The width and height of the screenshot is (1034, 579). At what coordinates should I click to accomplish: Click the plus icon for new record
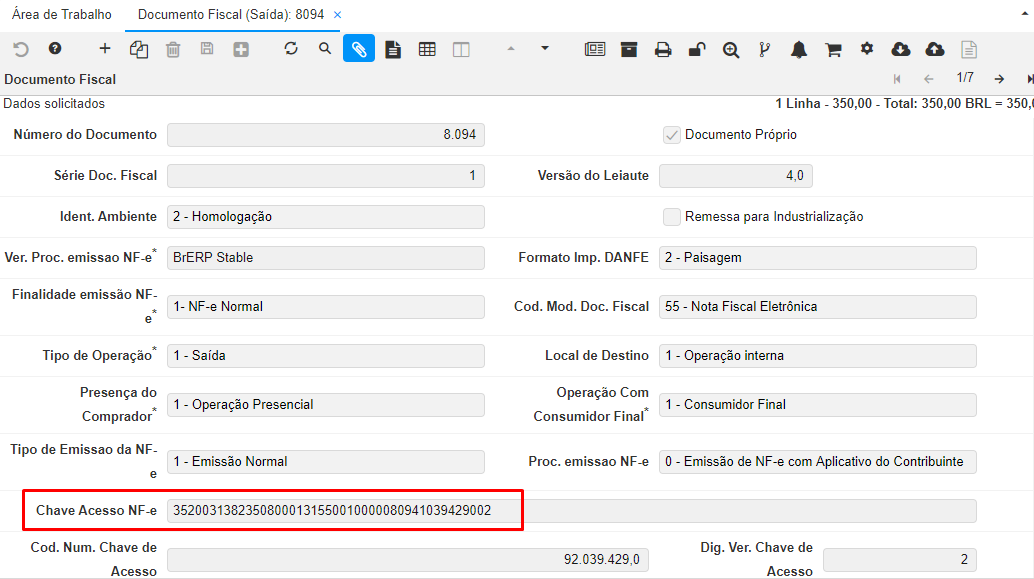105,49
